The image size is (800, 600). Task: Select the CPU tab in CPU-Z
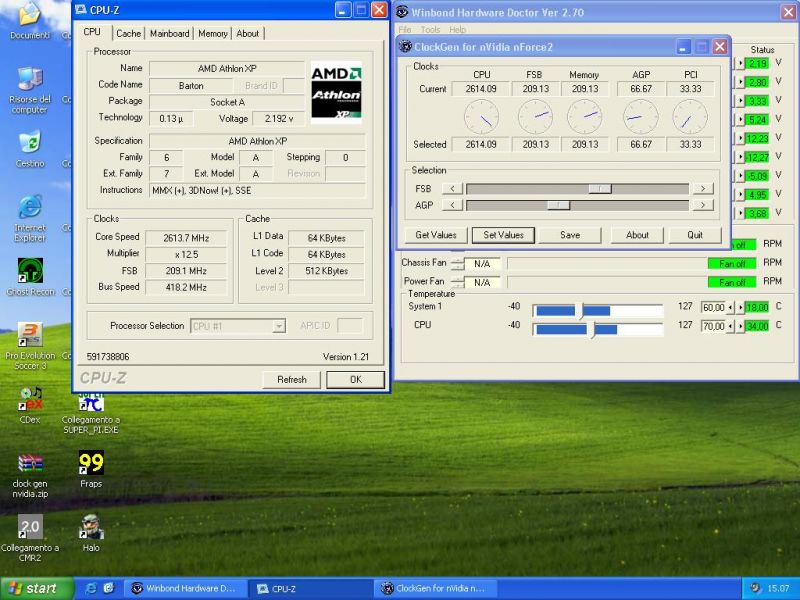pyautogui.click(x=92, y=32)
